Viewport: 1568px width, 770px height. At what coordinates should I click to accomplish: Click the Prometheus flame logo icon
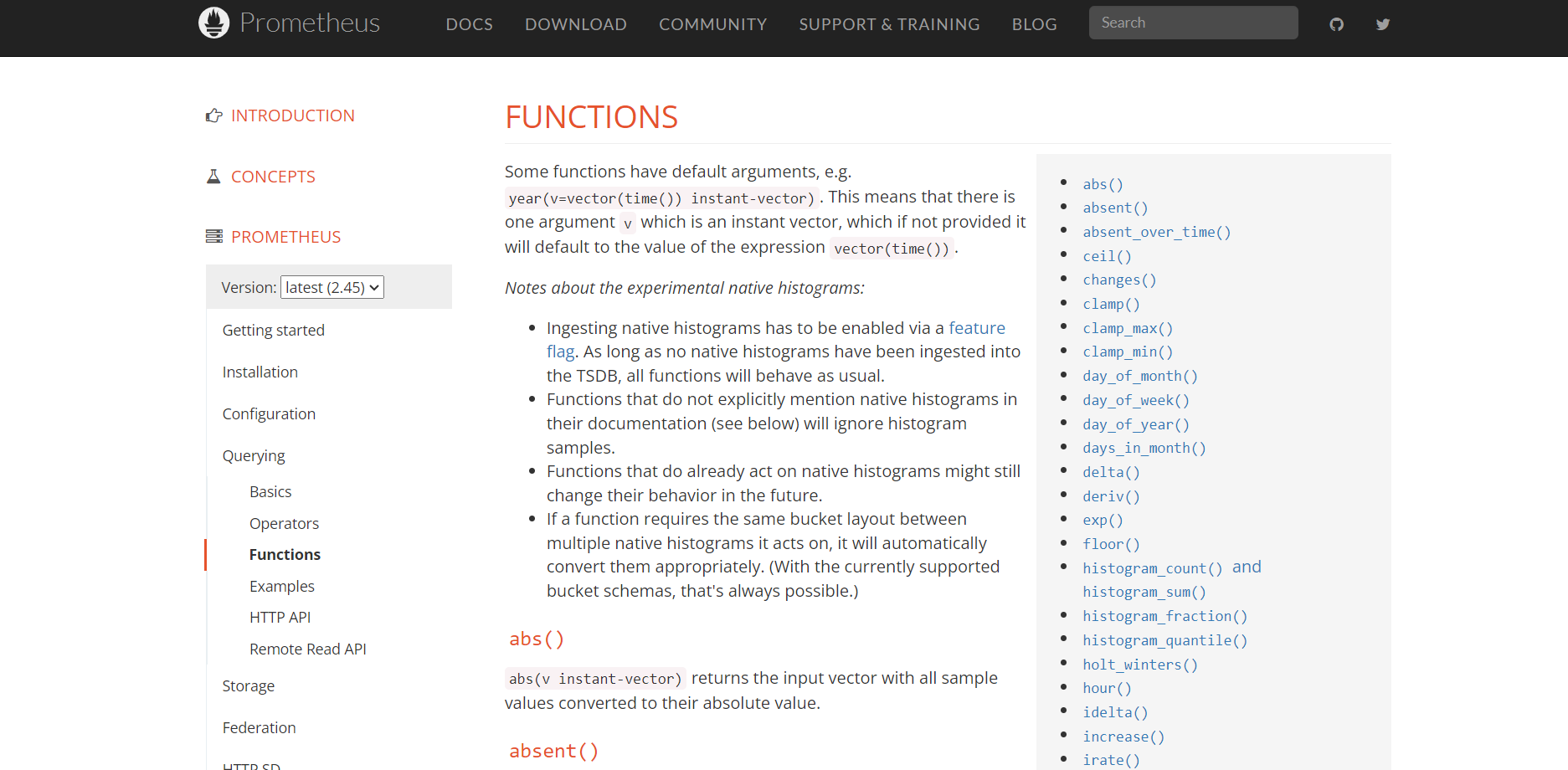[x=213, y=23]
